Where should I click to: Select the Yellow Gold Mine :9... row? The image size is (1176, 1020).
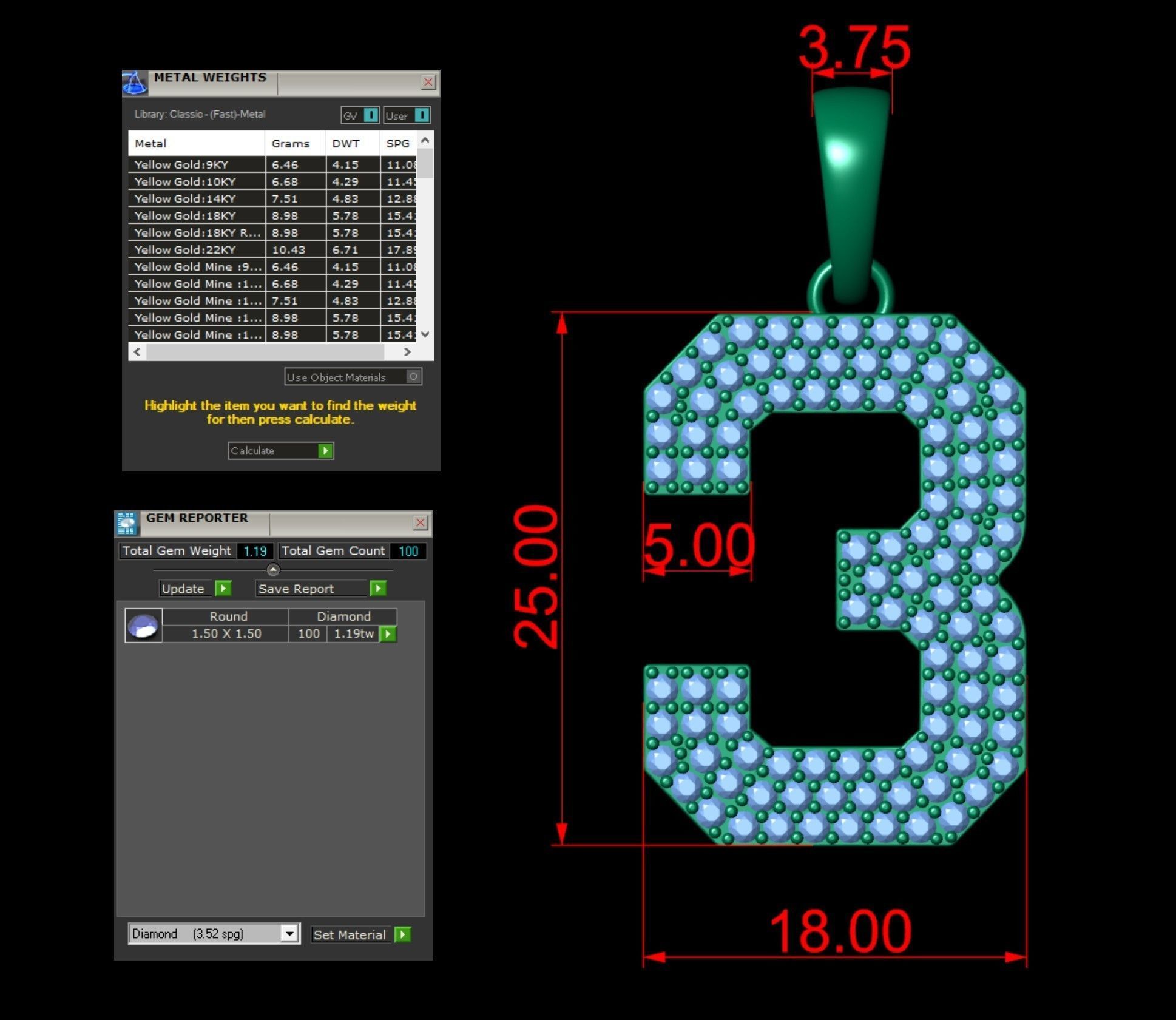272,266
